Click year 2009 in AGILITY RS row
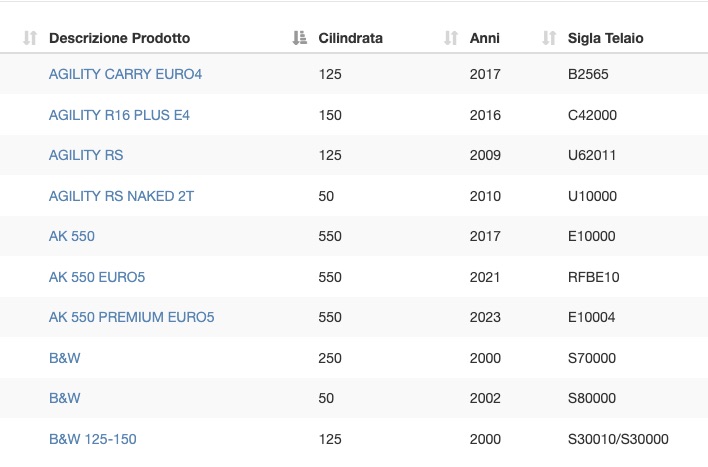 485,155
